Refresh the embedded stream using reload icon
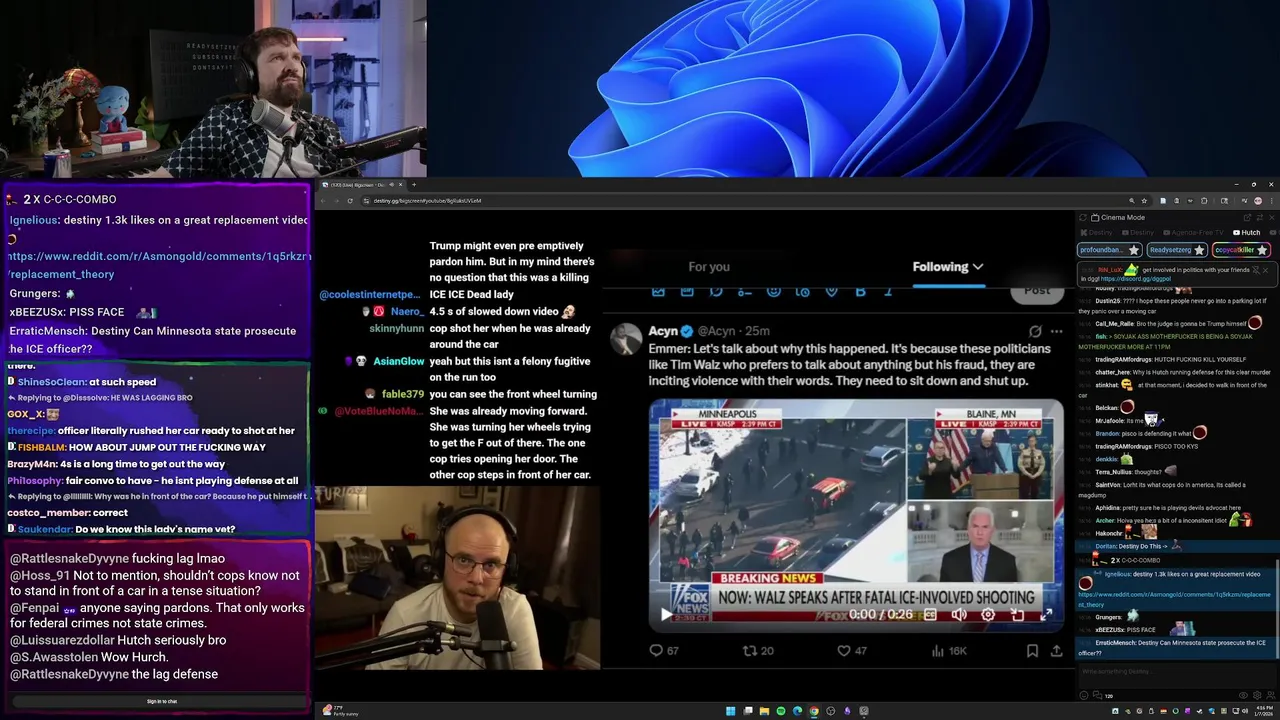Viewport: 1280px width, 720px height. pyautogui.click(x=1083, y=217)
